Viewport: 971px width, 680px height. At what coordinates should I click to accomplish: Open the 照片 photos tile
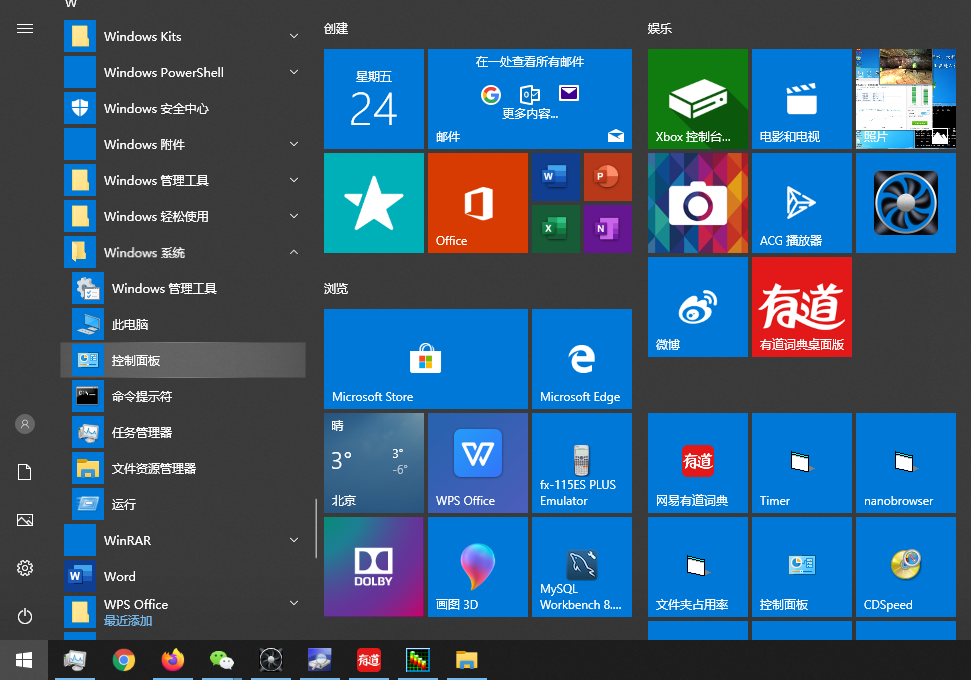click(x=906, y=99)
